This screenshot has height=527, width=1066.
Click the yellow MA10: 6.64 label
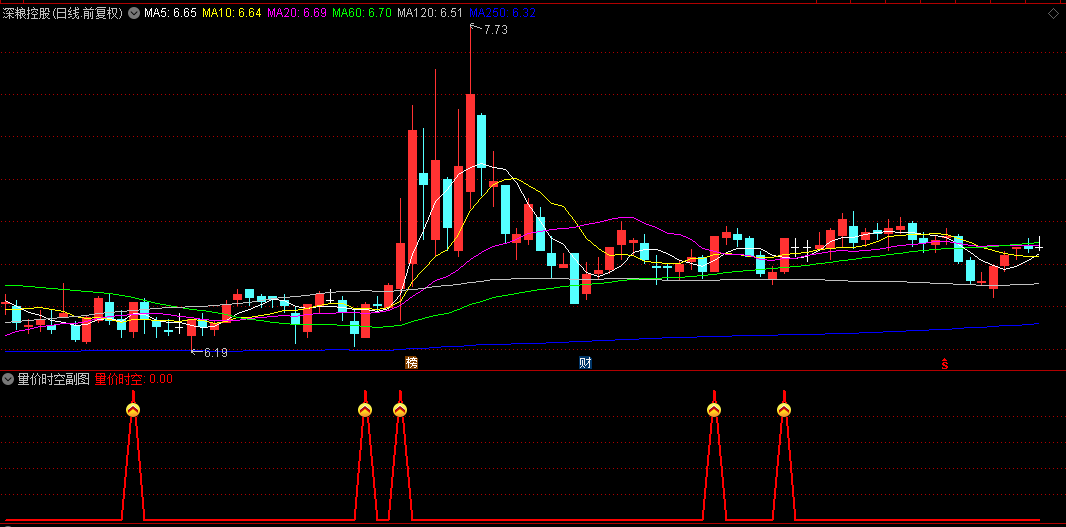(232, 12)
